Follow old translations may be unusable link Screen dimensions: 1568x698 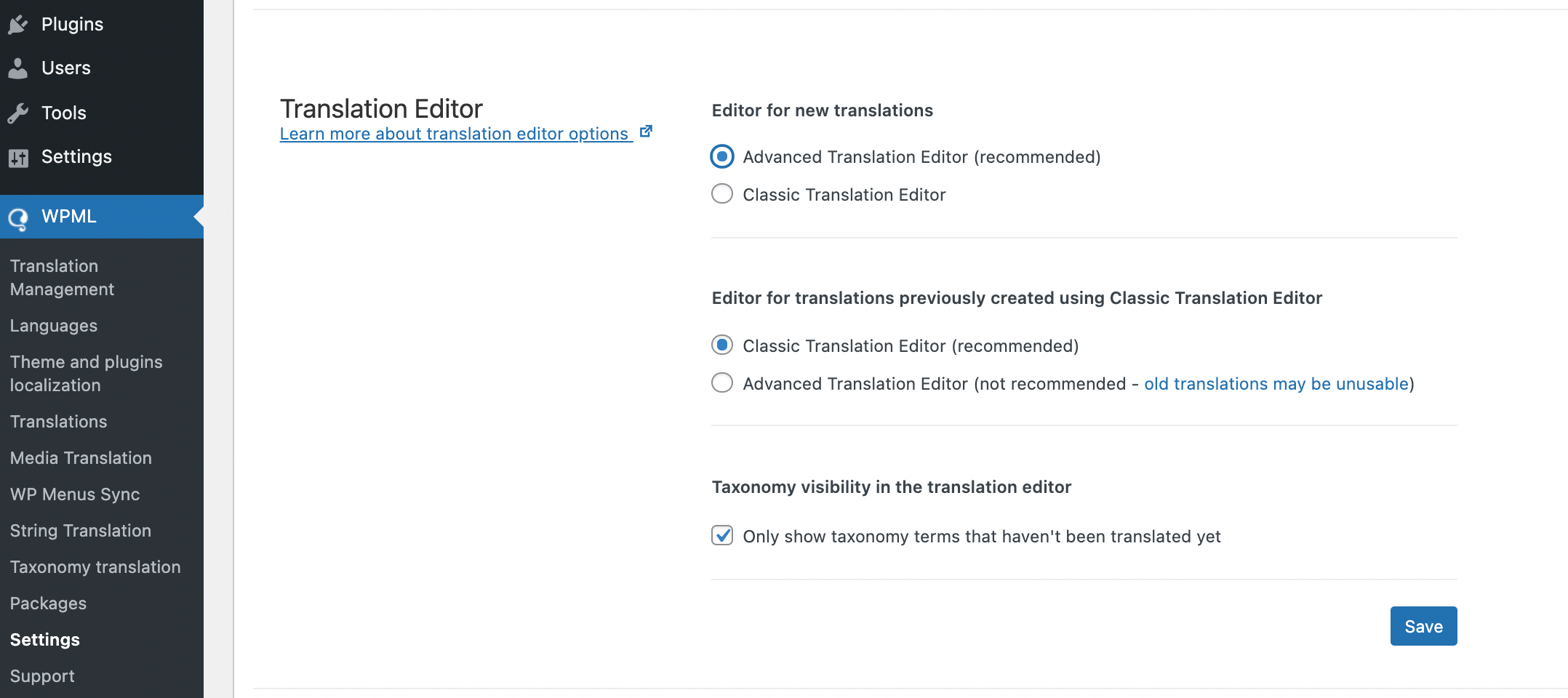(x=1276, y=384)
